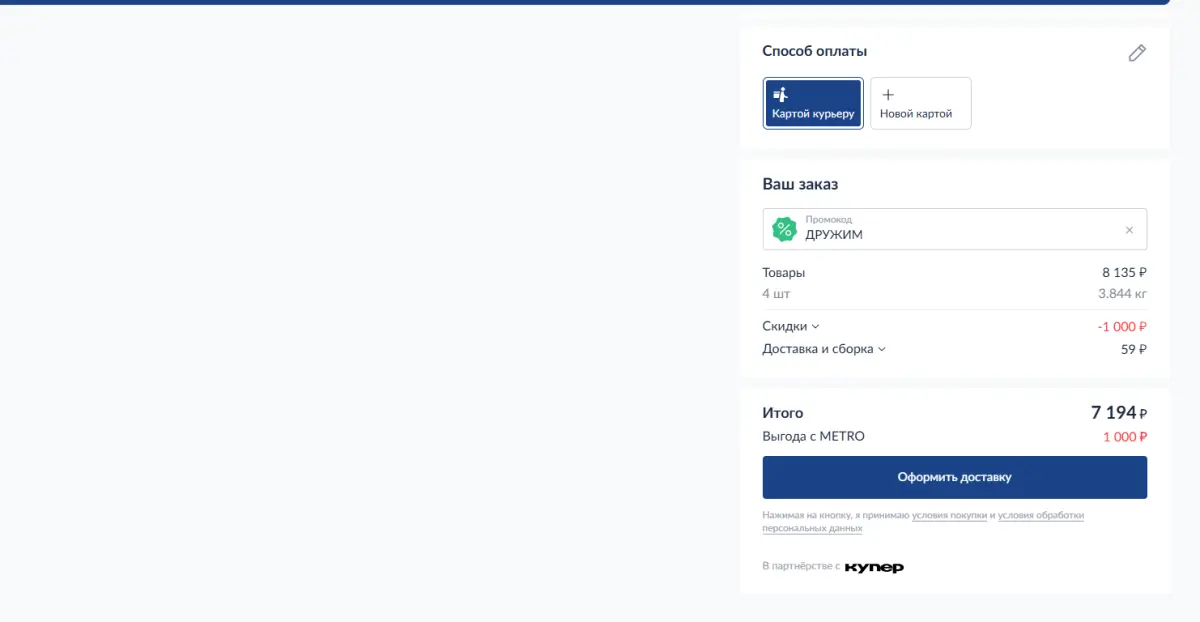Click the total amount '7 194 ₽'
1200x622 pixels.
[x=1119, y=412]
